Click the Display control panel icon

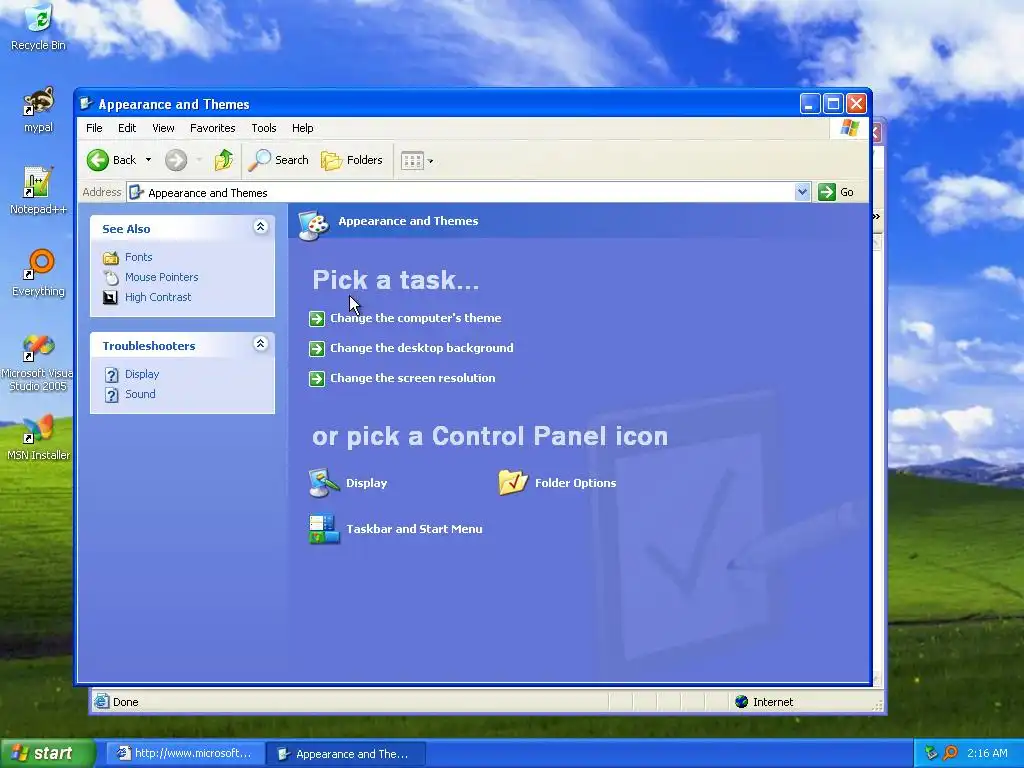point(324,483)
